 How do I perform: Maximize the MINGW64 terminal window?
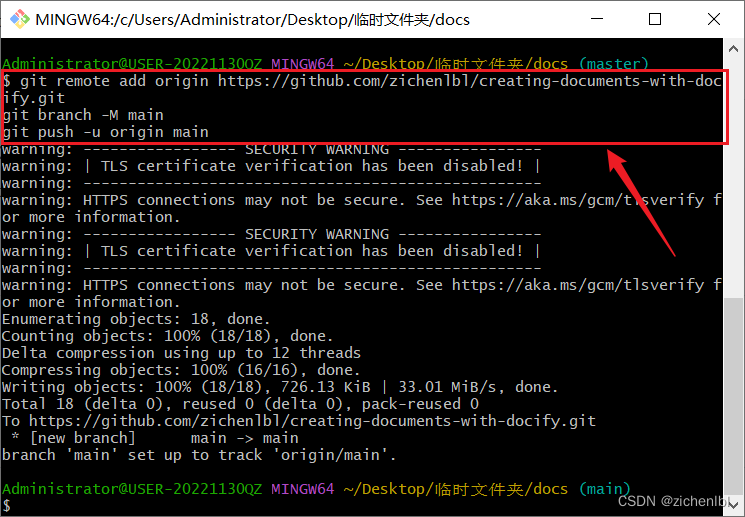(655, 19)
